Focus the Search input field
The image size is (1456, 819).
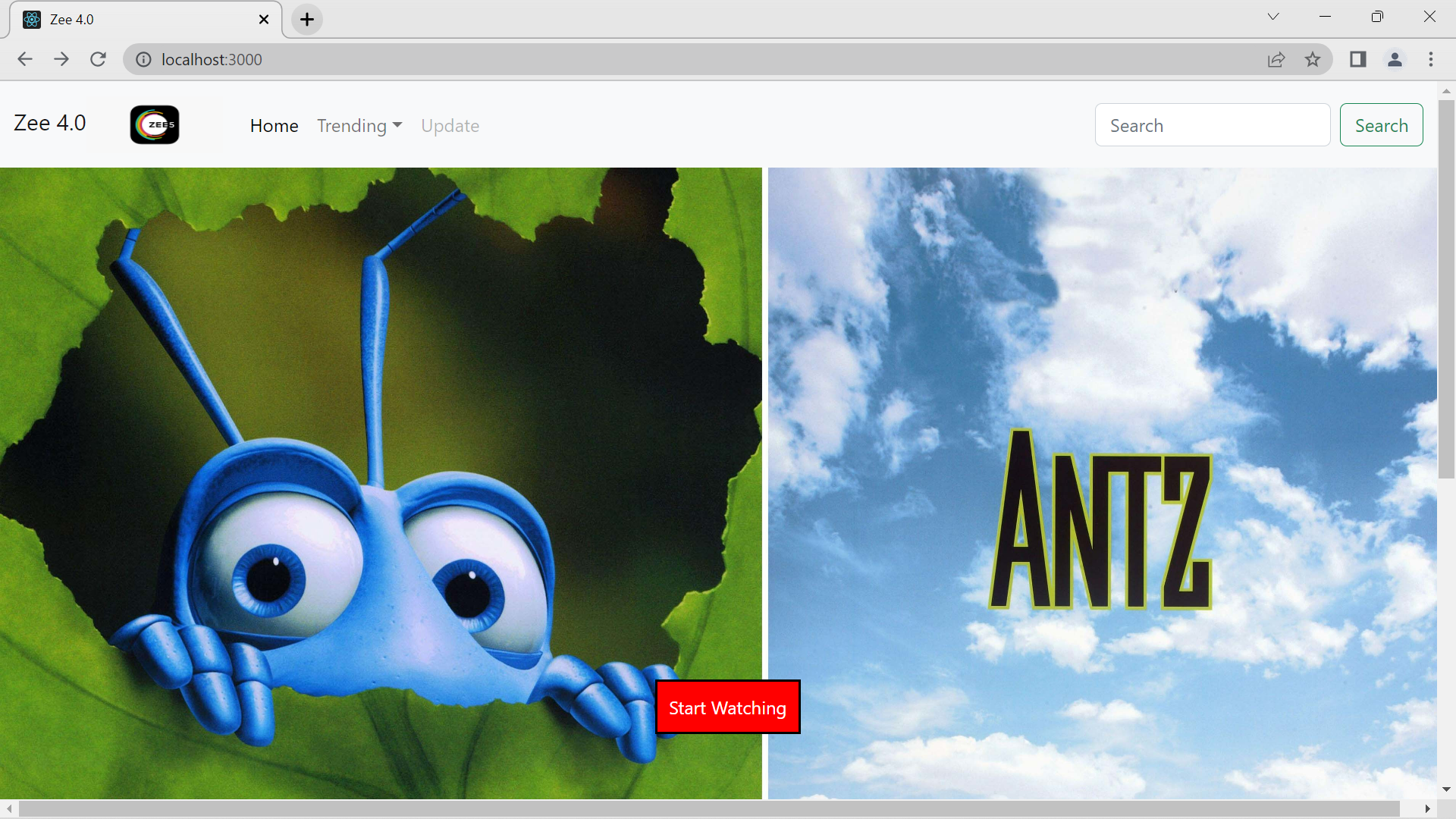pyautogui.click(x=1213, y=125)
